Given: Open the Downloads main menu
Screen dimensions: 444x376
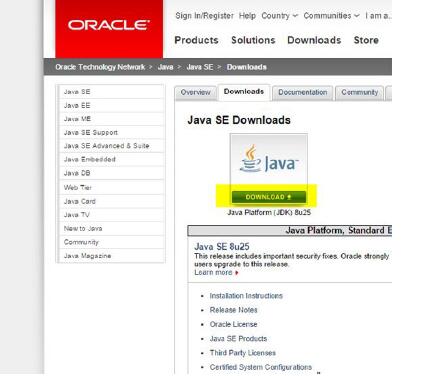Looking at the screenshot, I should (314, 40).
